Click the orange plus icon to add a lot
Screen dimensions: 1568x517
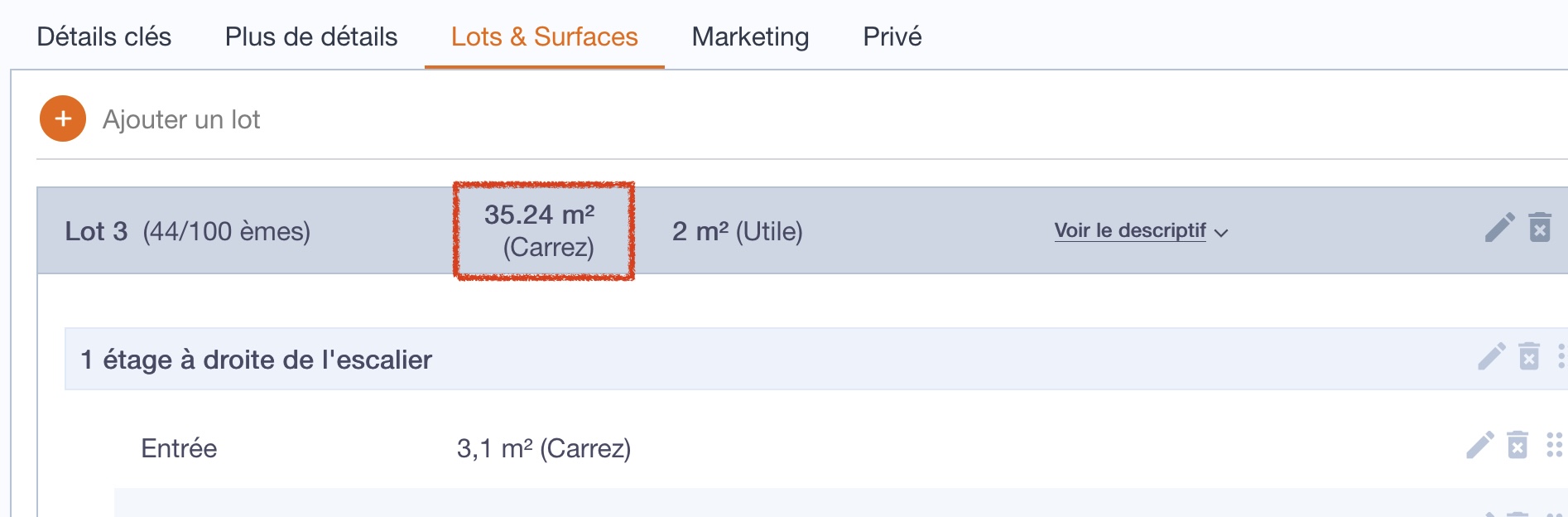click(x=63, y=118)
